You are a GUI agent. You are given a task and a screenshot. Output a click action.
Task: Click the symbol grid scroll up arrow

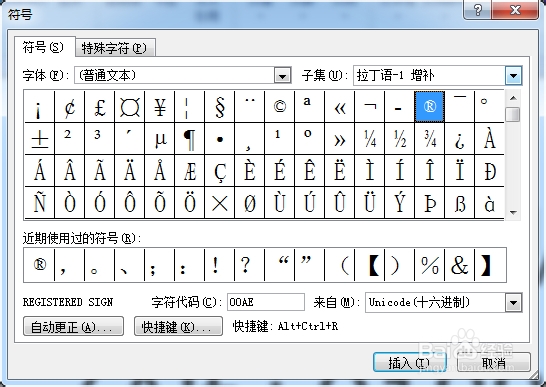point(513,98)
